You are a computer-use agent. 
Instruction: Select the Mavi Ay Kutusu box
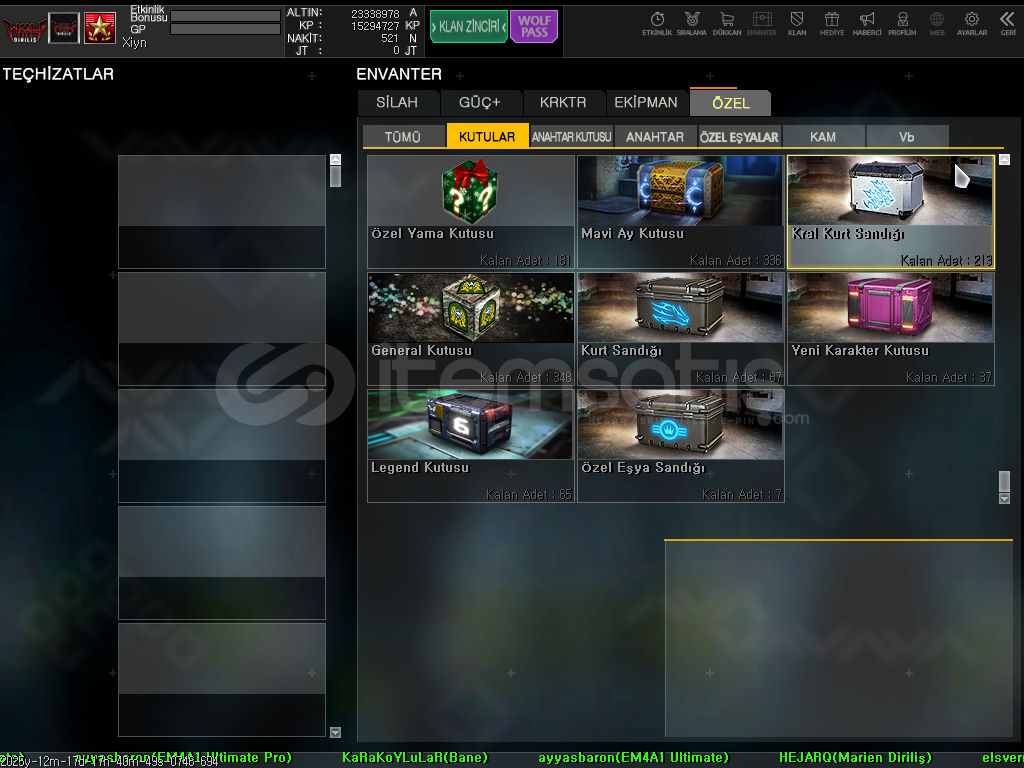point(680,211)
